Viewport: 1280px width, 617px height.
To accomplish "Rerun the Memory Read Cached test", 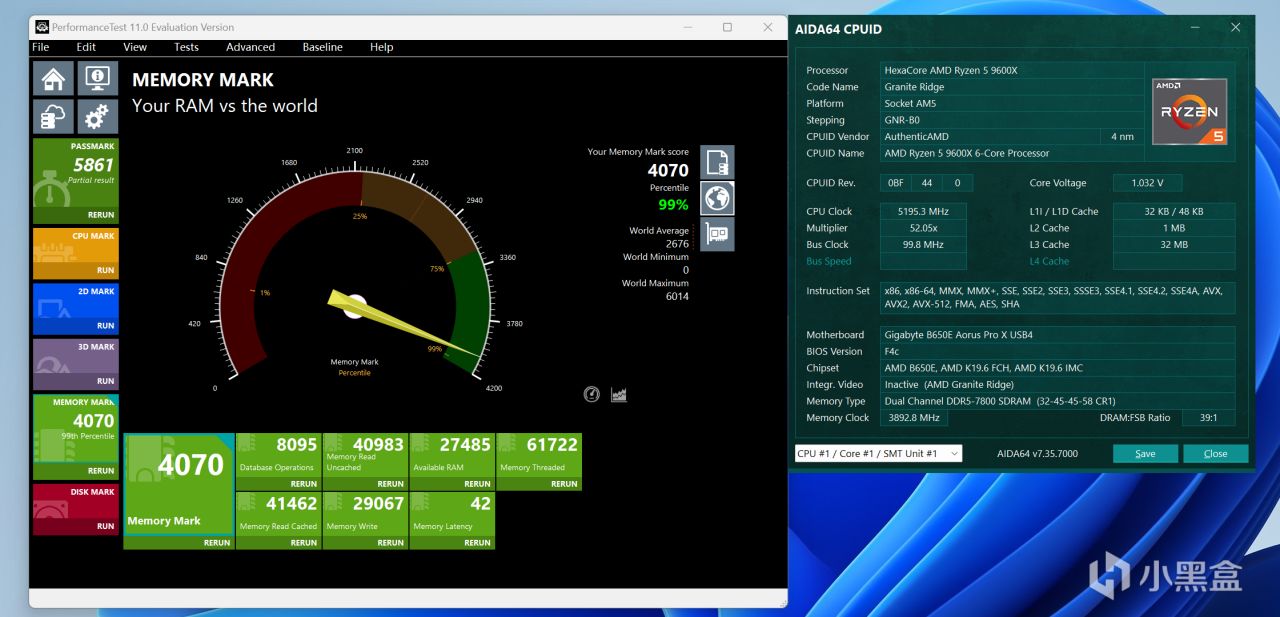I will coord(304,543).
